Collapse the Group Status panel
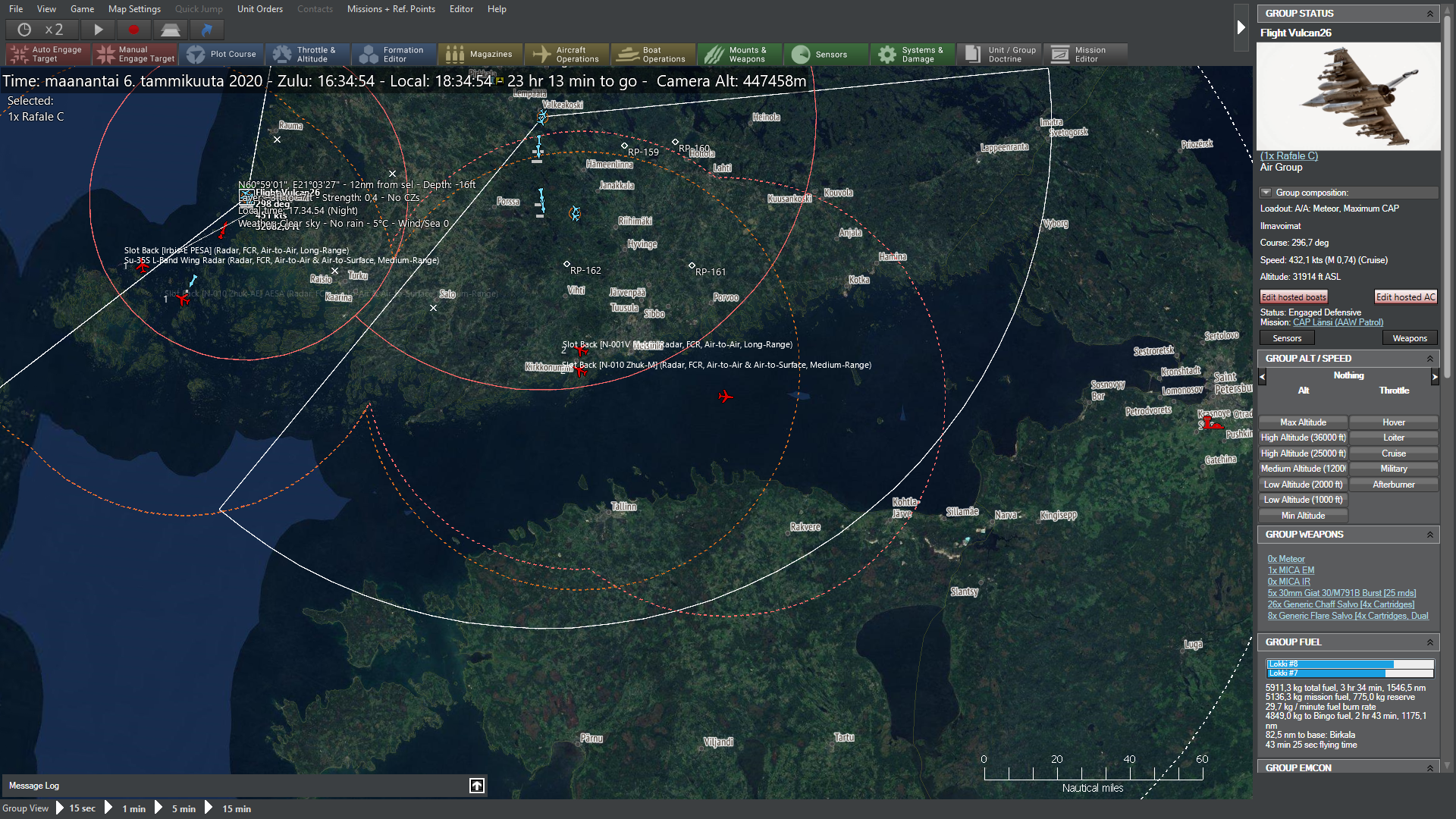The width and height of the screenshot is (1456, 819). point(1429,14)
